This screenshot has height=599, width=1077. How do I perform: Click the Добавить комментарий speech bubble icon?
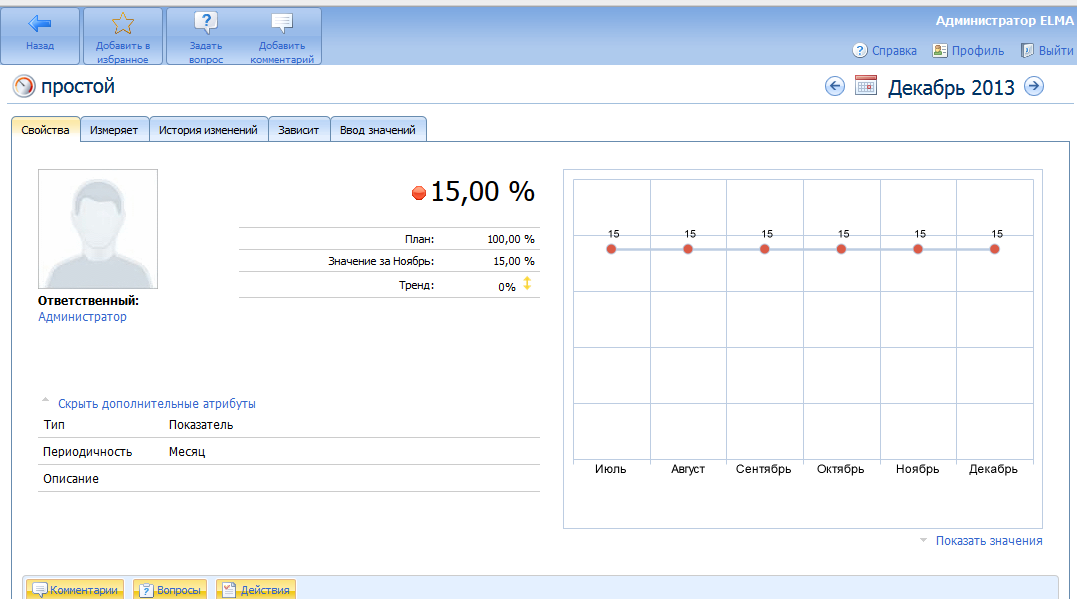pyautogui.click(x=282, y=24)
